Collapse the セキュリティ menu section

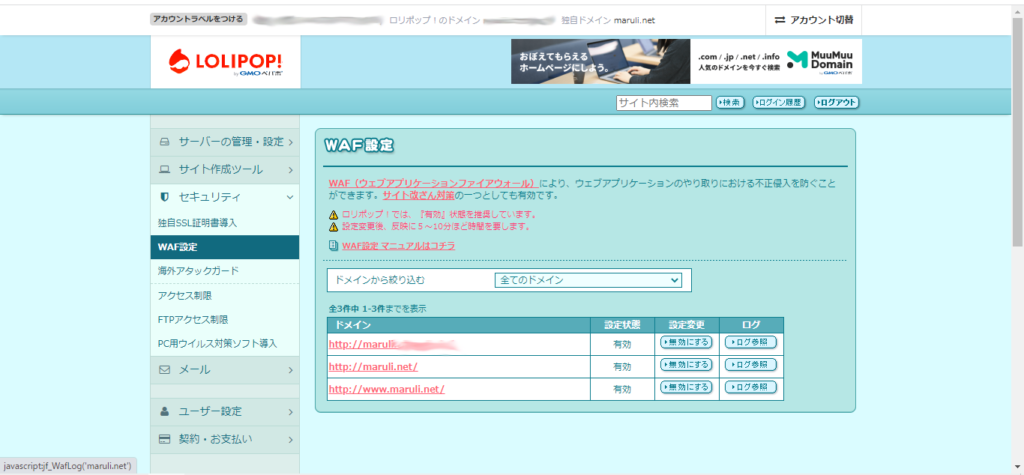[225, 198]
